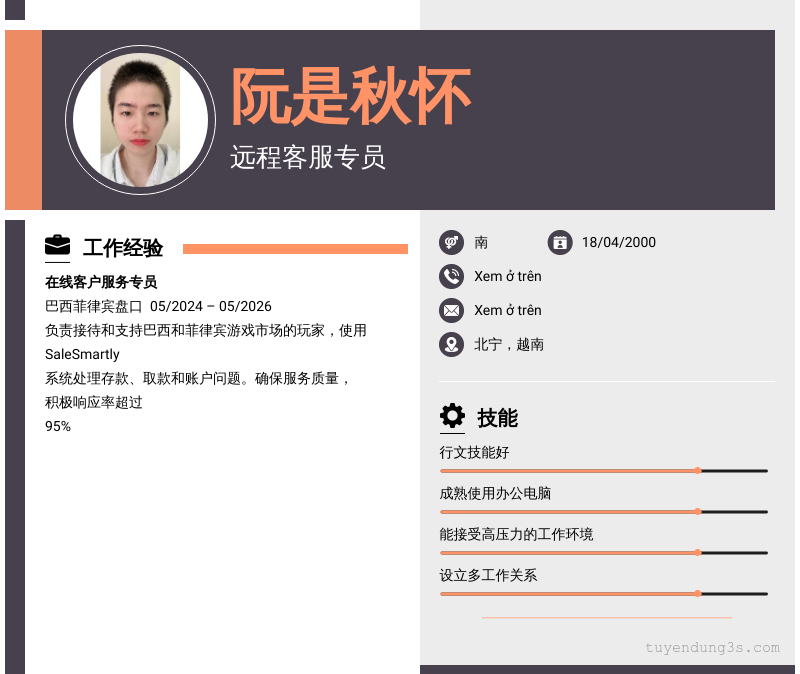Click the date range 05/2024 – 05/2026
The height and width of the screenshot is (674, 800).
click(x=211, y=306)
